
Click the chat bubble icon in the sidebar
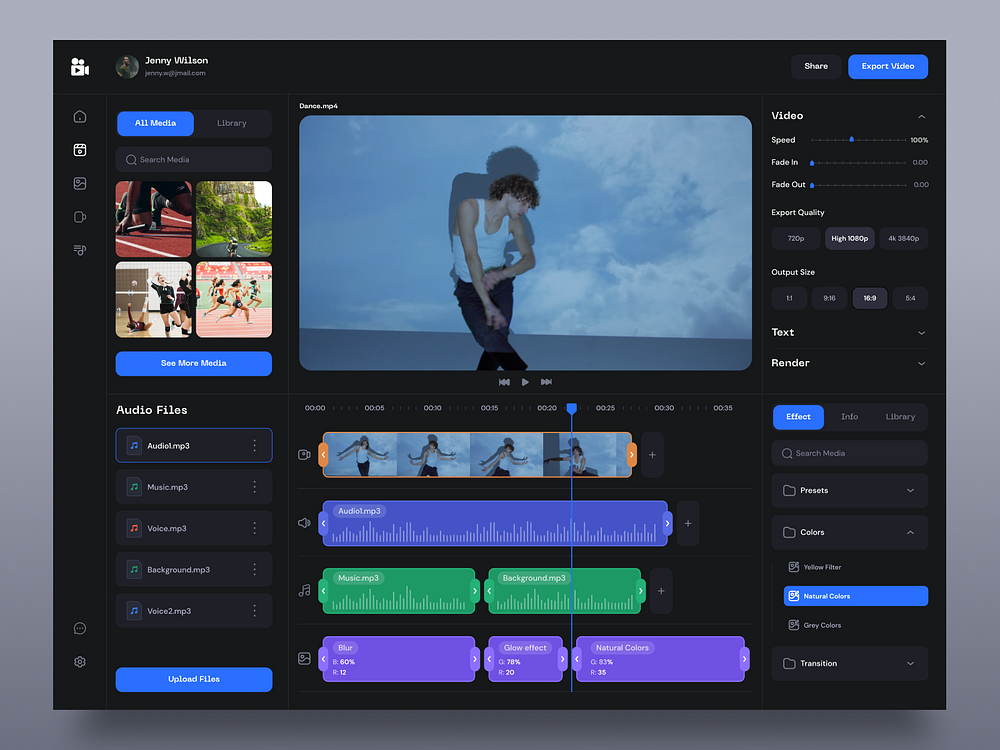pos(79,628)
